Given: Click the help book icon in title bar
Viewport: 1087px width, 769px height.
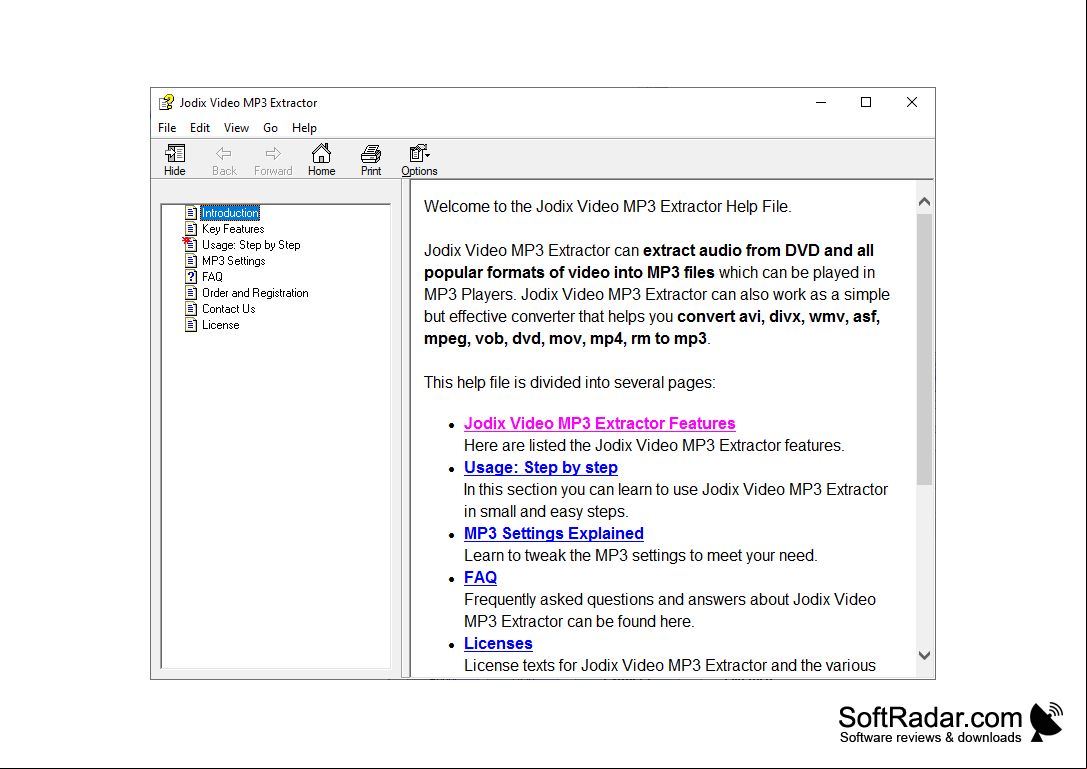Looking at the screenshot, I should click(166, 103).
